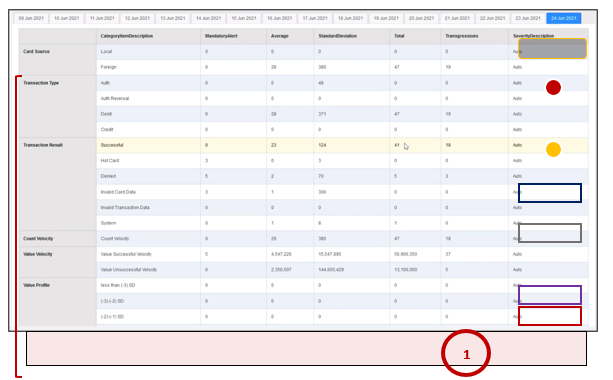Image resolution: width=613 pixels, height=380 pixels.
Task: Select the gray filled box with yellow border
Action: tap(552, 48)
